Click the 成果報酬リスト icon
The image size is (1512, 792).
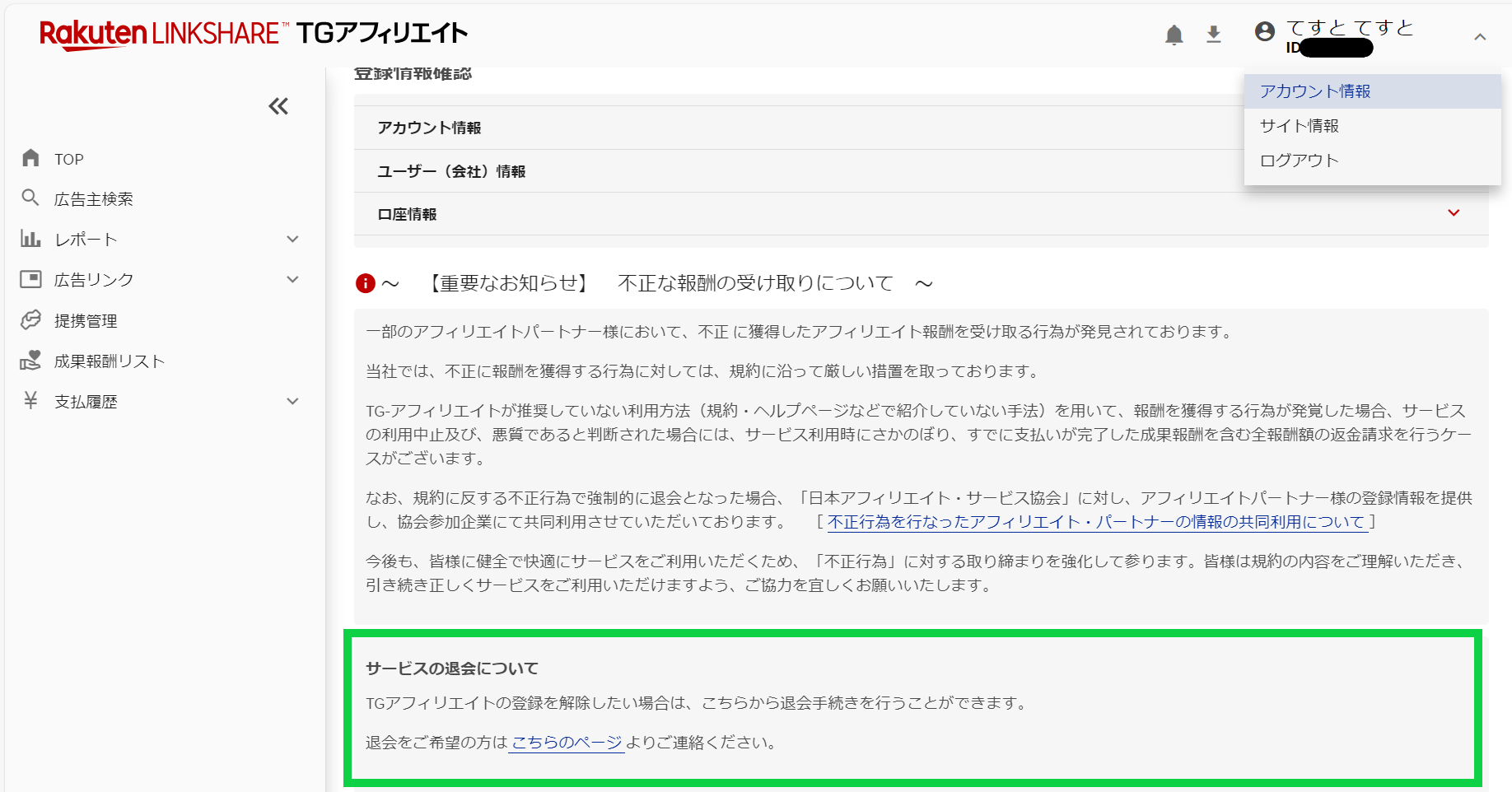[30, 361]
